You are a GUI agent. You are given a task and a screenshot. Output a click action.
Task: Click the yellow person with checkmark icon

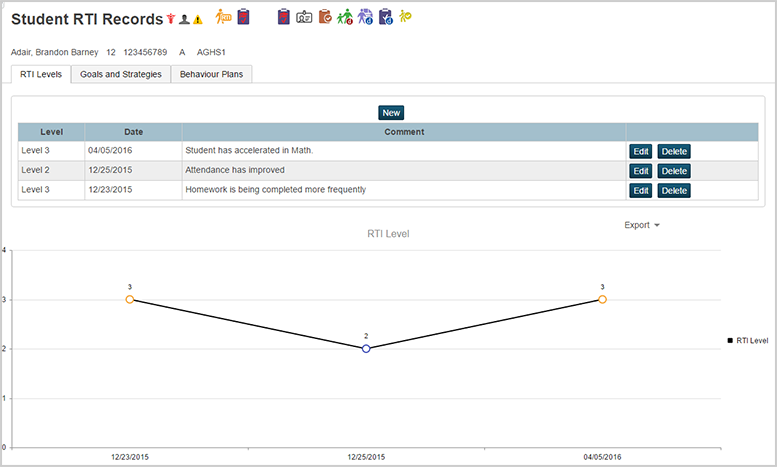[405, 16]
